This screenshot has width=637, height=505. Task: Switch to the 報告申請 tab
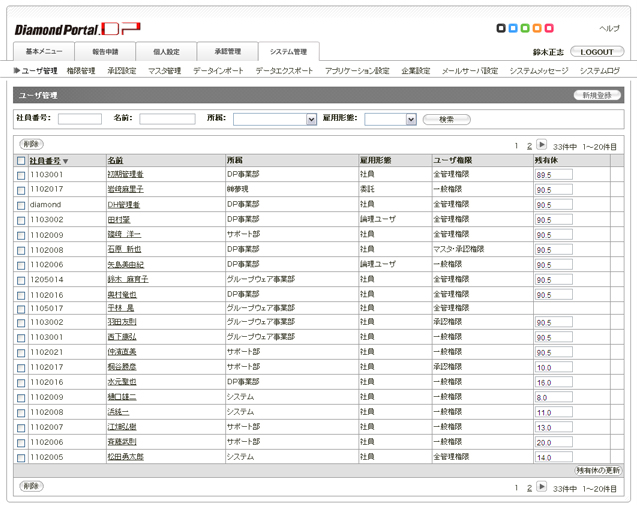pos(105,52)
